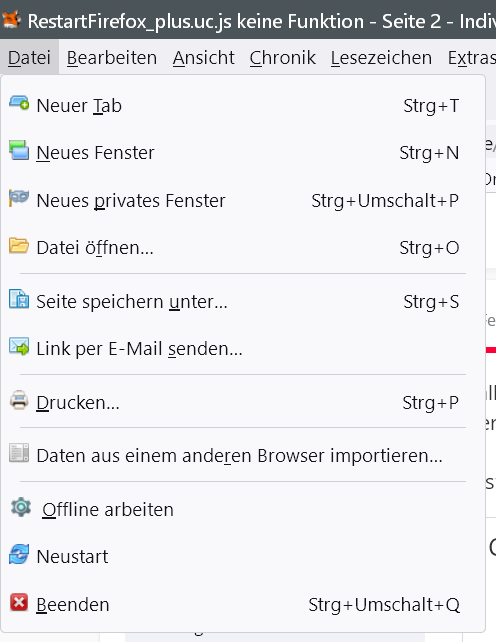Click the Firefox fox icon in titlebar

(11, 20)
